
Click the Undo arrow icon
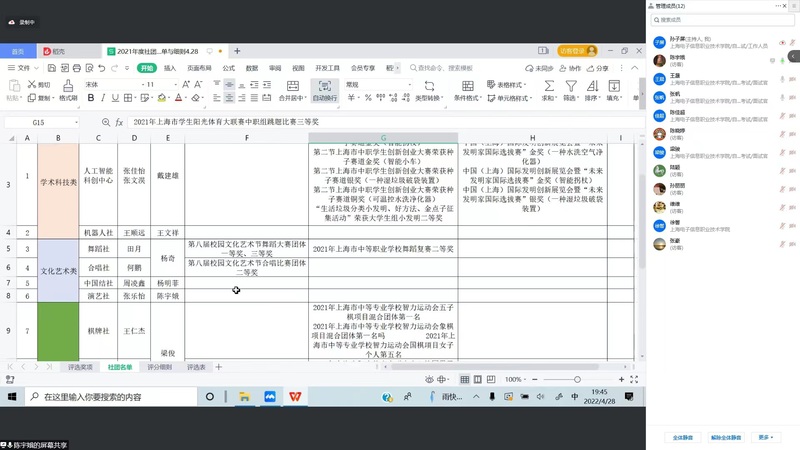[x=101, y=68]
